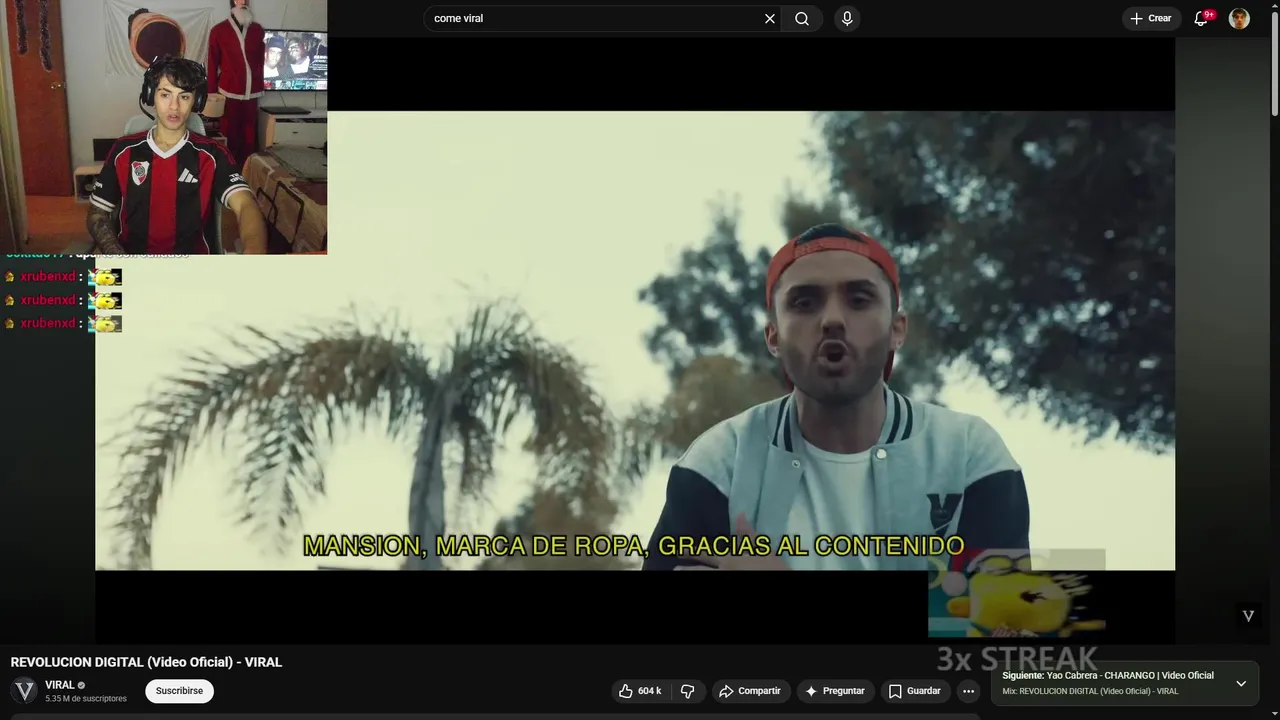Dislike the video
Image resolution: width=1280 pixels, height=720 pixels.
[x=687, y=691]
